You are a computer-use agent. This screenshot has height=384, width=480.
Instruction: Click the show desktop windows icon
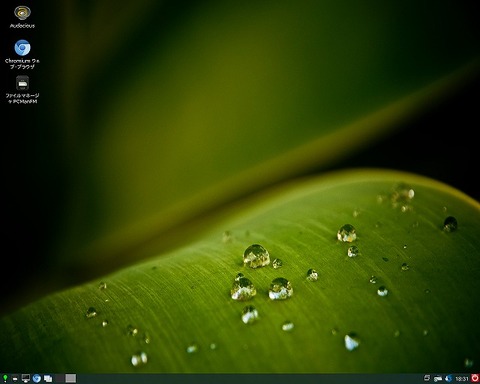click(x=48, y=379)
